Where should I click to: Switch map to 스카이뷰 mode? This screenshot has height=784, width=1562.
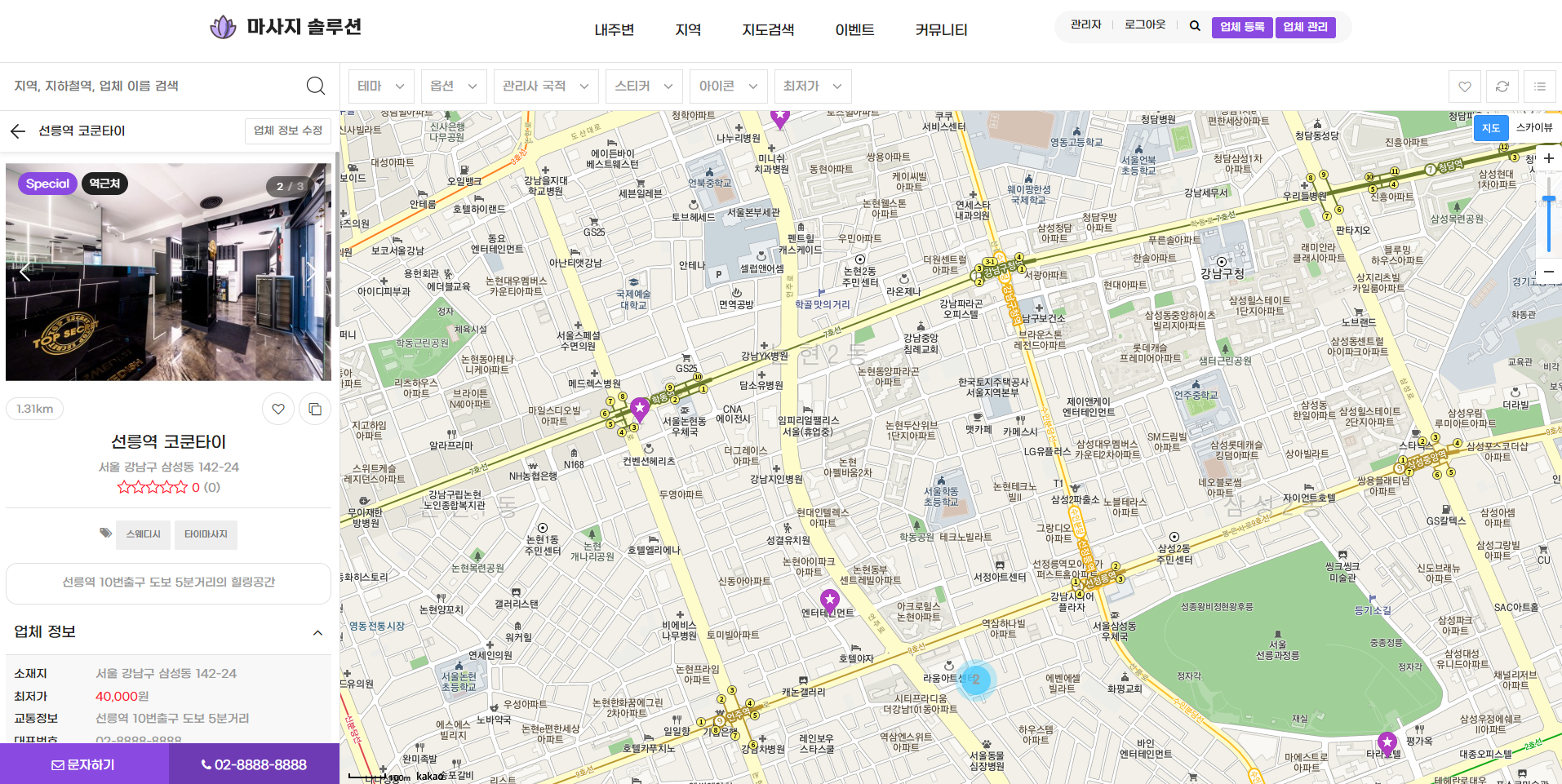(1533, 127)
